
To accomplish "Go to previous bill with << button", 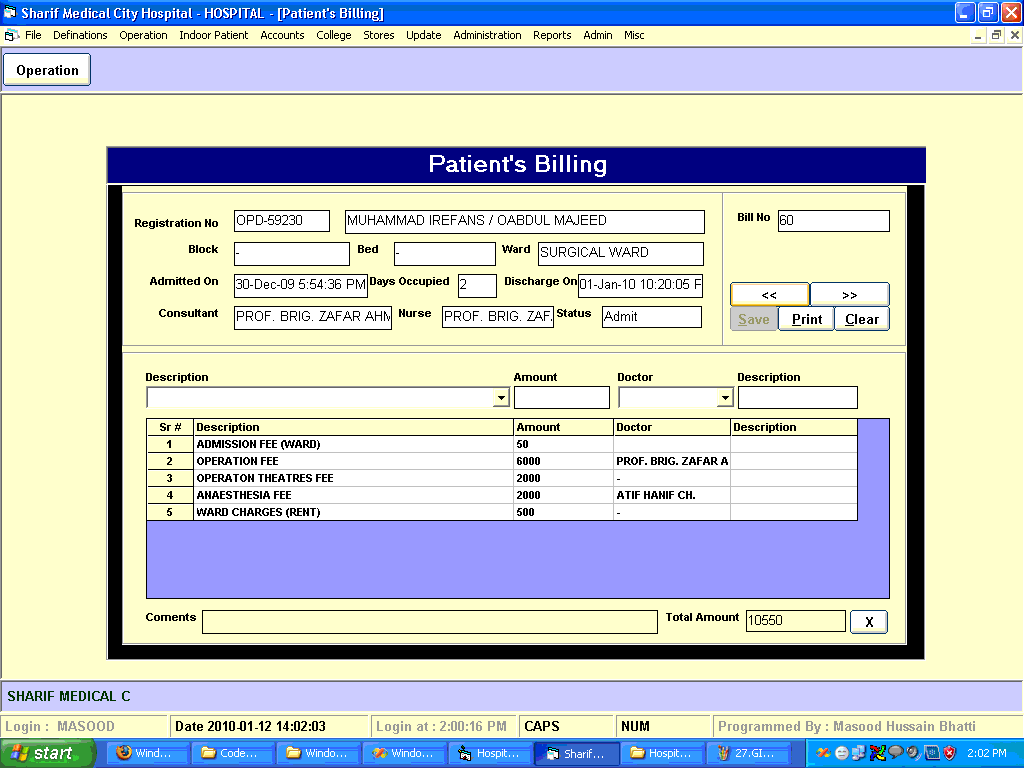I will [770, 295].
